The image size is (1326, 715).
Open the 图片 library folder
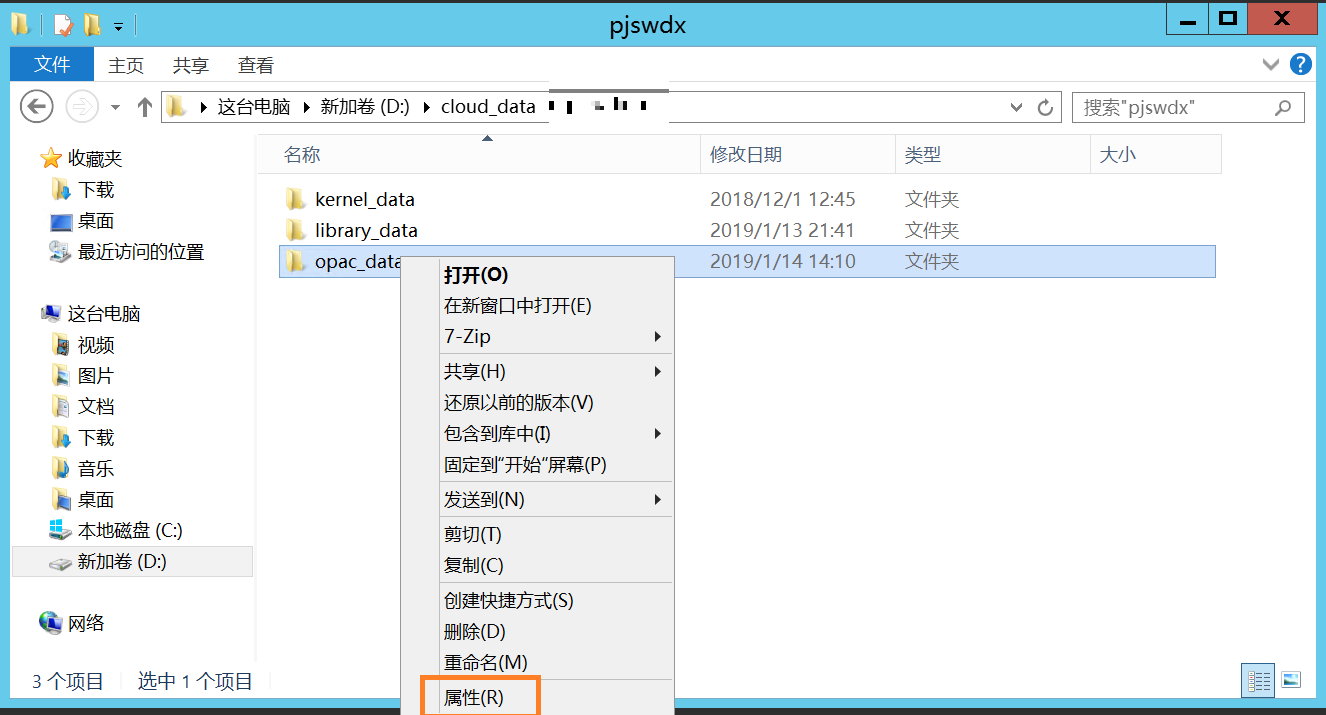tap(96, 376)
